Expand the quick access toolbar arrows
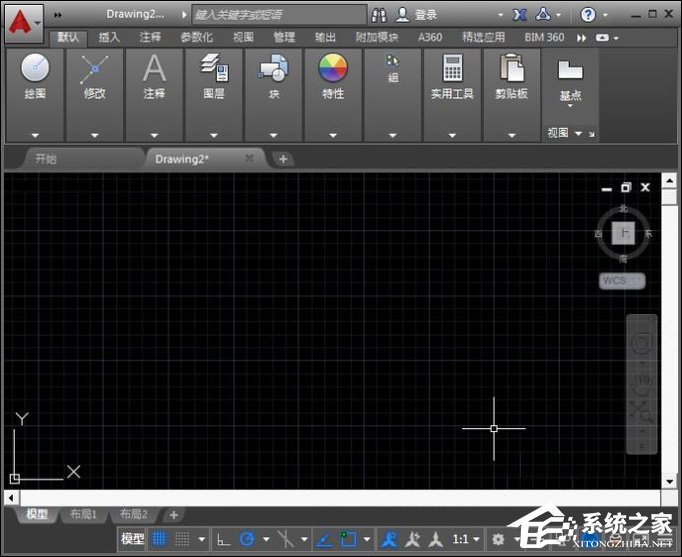This screenshot has height=557, width=682. [58, 15]
